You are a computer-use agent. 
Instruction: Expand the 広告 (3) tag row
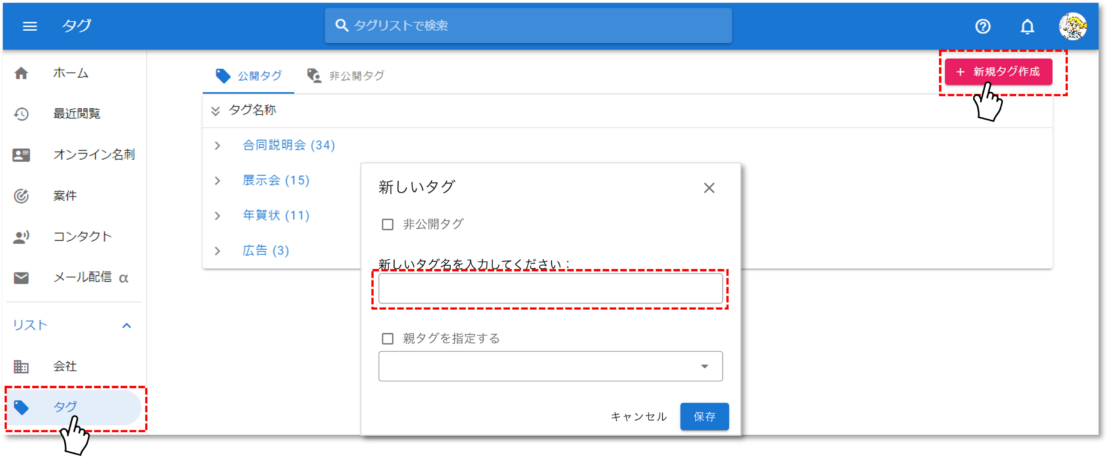[x=217, y=251]
